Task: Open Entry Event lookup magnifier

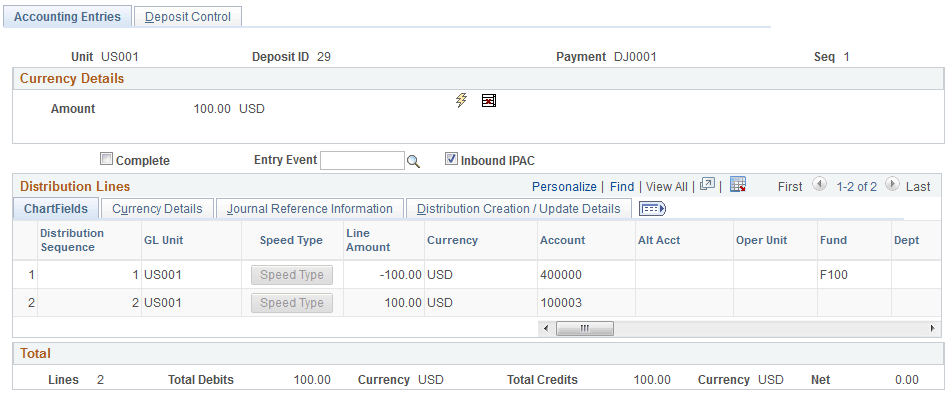Action: 413,161
